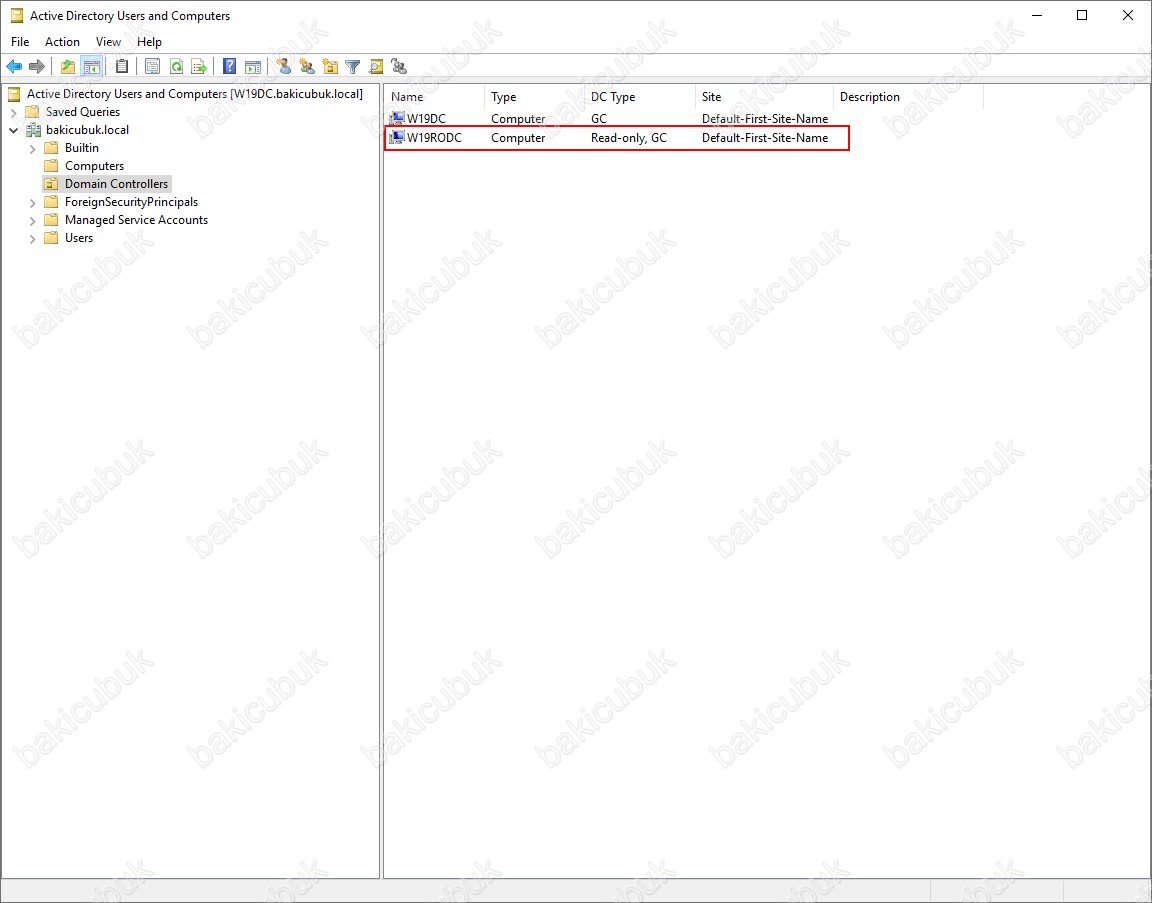This screenshot has width=1152, height=903.
Task: Sort by DC Type column header
Action: click(640, 97)
